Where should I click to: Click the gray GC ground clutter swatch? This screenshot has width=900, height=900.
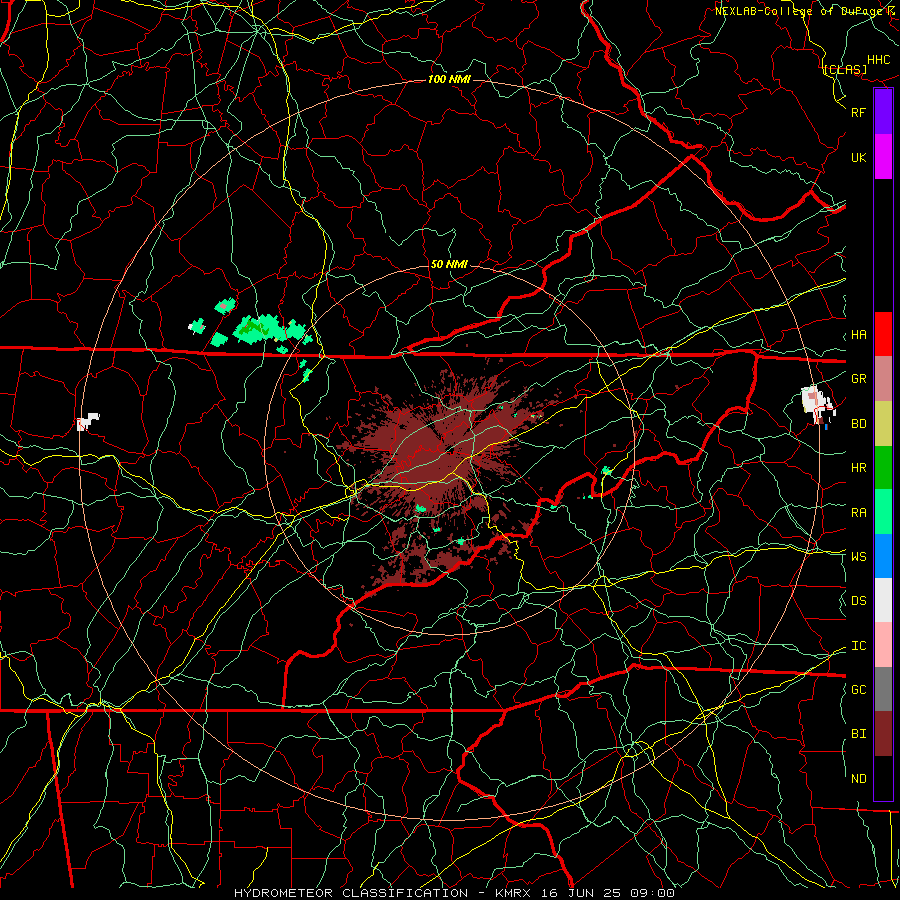883,689
